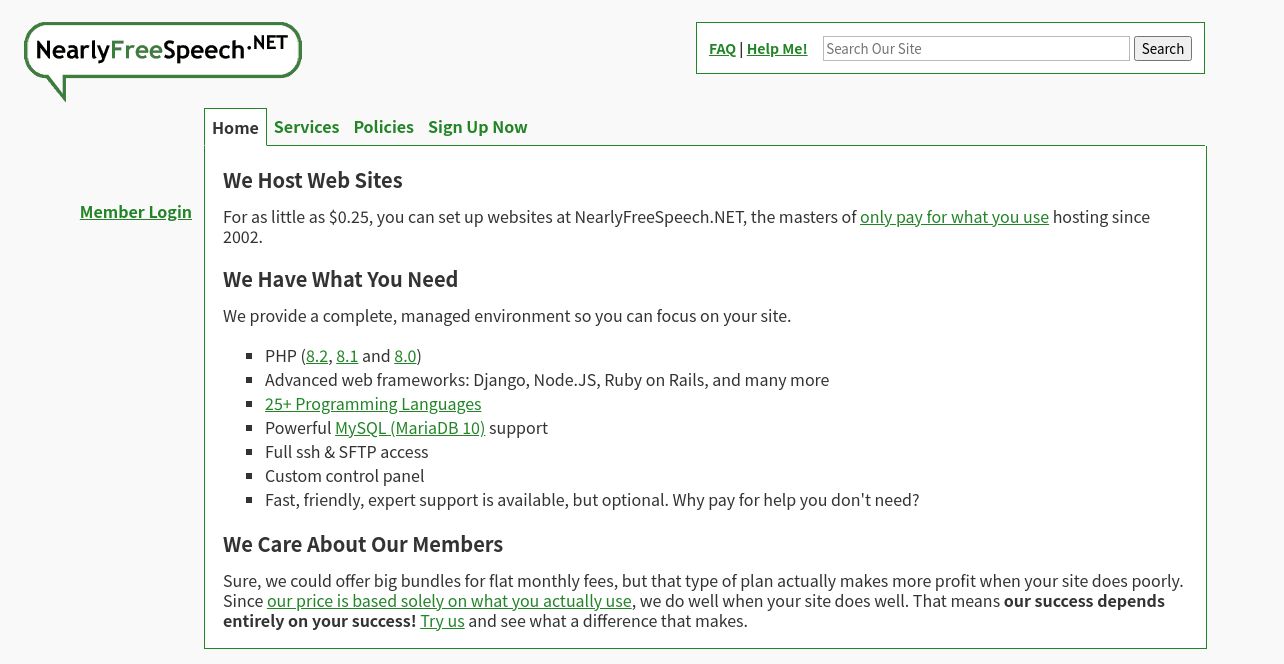
Task: Click the We Have What You Need heading
Action: coord(340,280)
